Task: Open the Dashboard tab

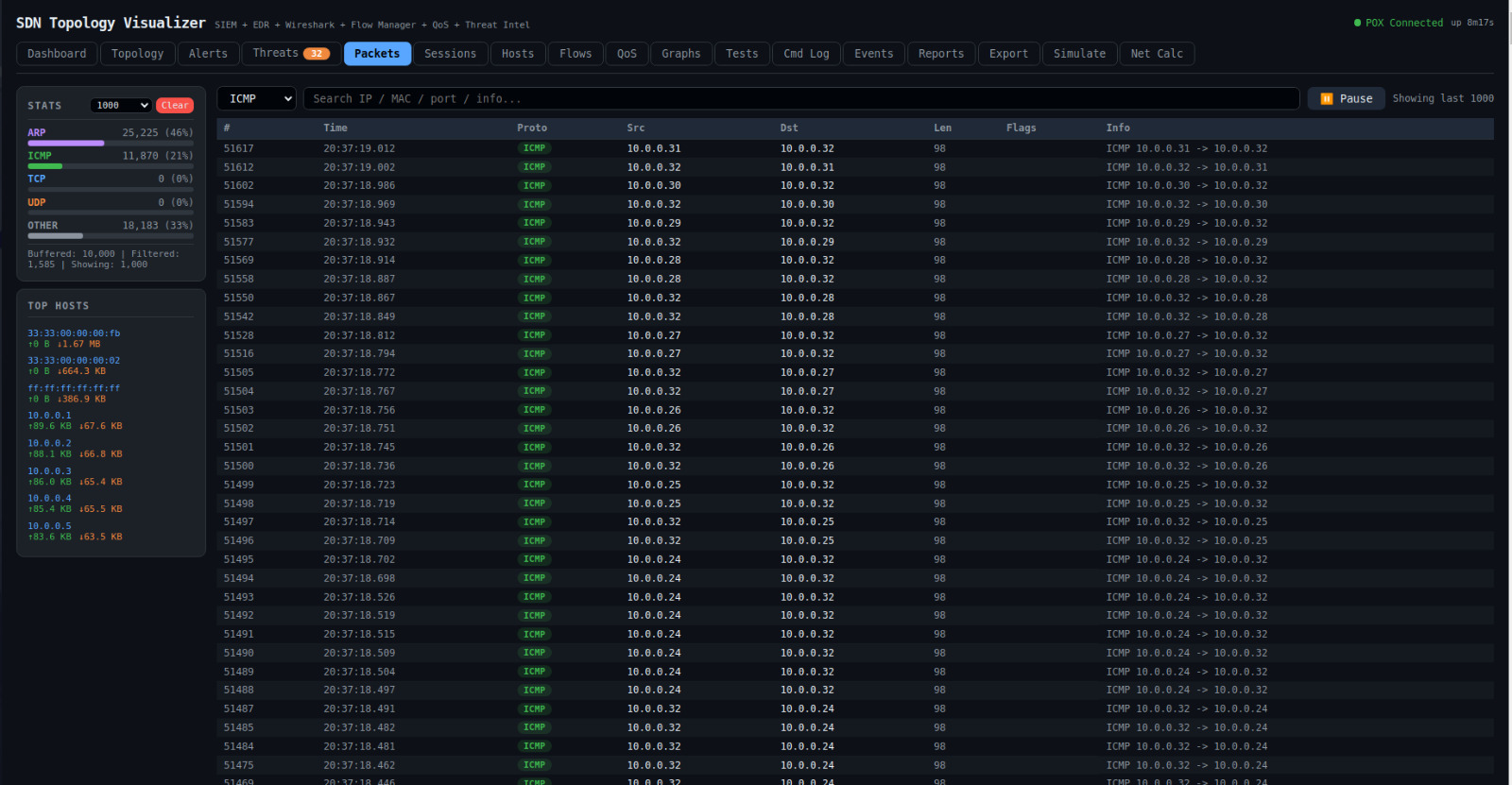Action: coord(57,54)
